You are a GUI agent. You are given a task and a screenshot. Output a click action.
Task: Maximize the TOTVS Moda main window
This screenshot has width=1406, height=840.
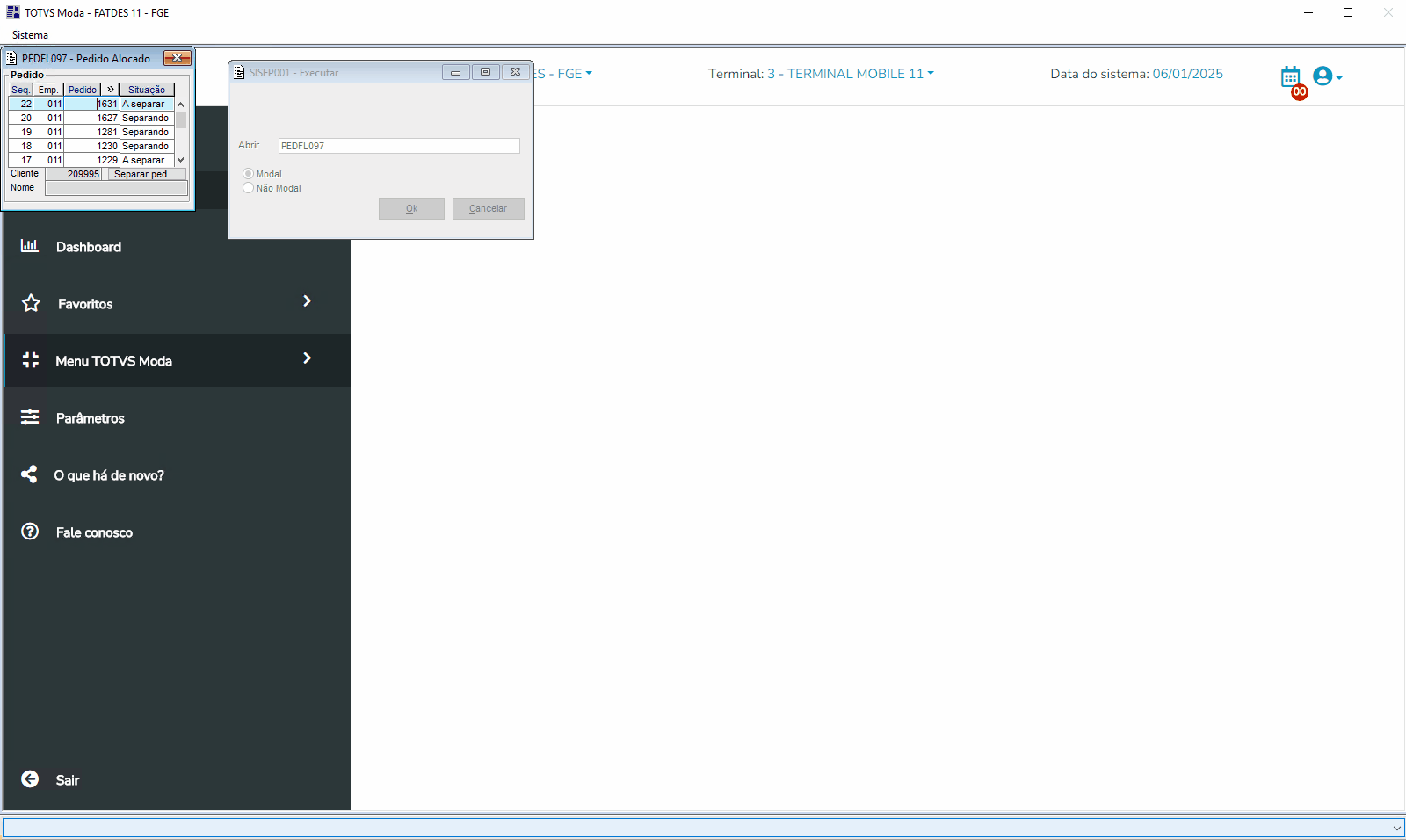click(1348, 12)
